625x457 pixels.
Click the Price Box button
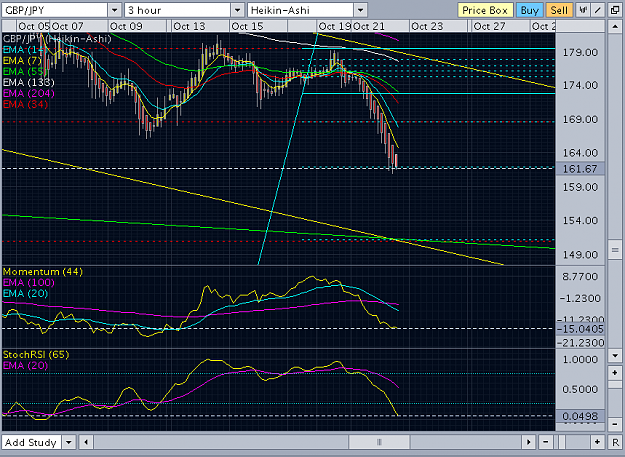tap(485, 10)
